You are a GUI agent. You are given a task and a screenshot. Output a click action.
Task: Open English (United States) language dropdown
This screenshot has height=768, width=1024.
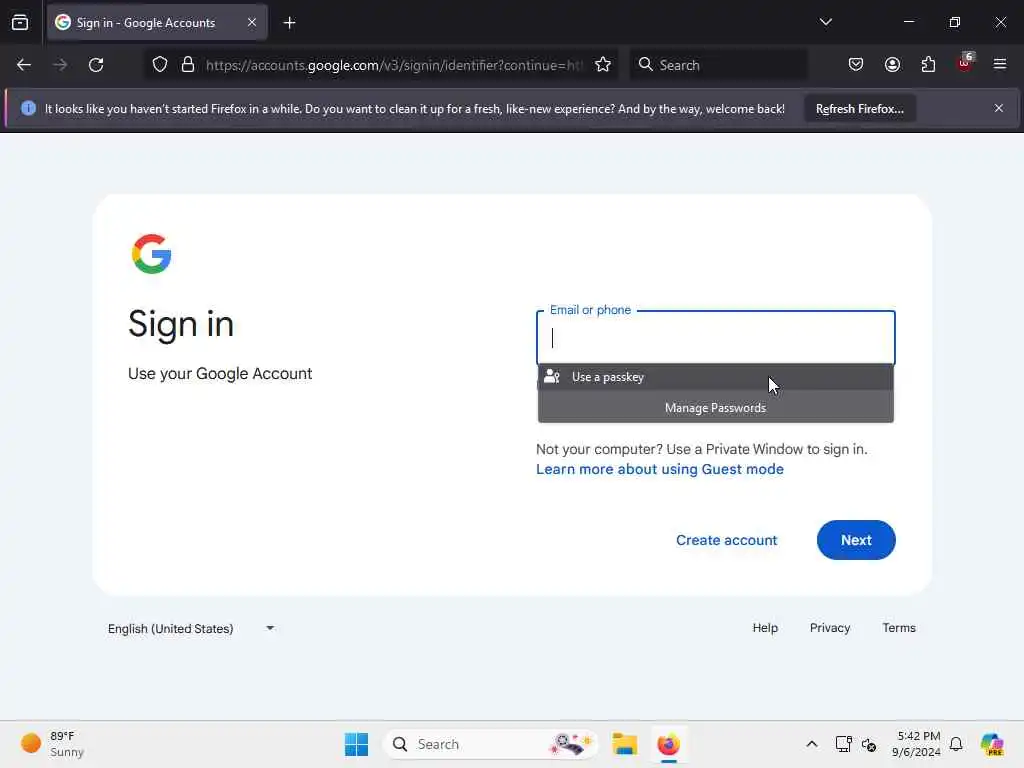tap(191, 628)
